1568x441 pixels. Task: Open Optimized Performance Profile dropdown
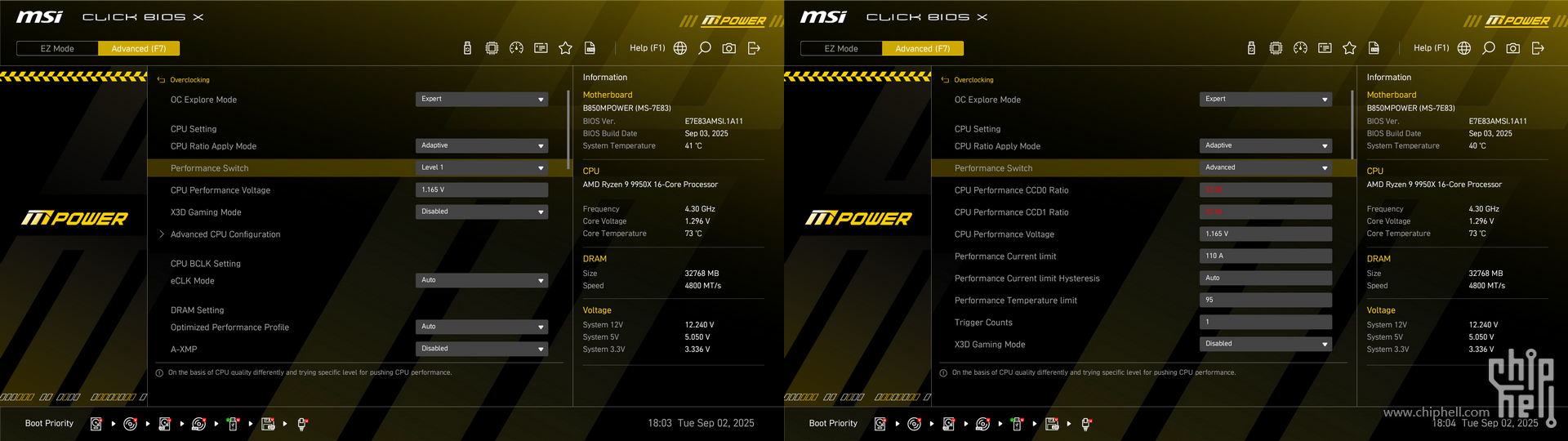482,327
